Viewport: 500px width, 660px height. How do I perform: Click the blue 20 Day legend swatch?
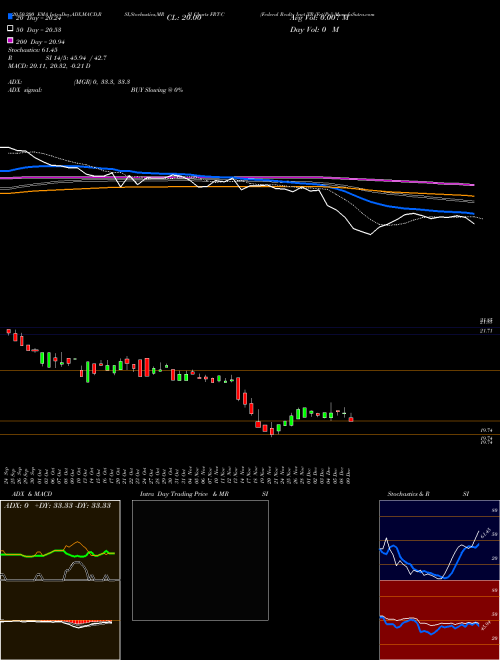(10, 17)
